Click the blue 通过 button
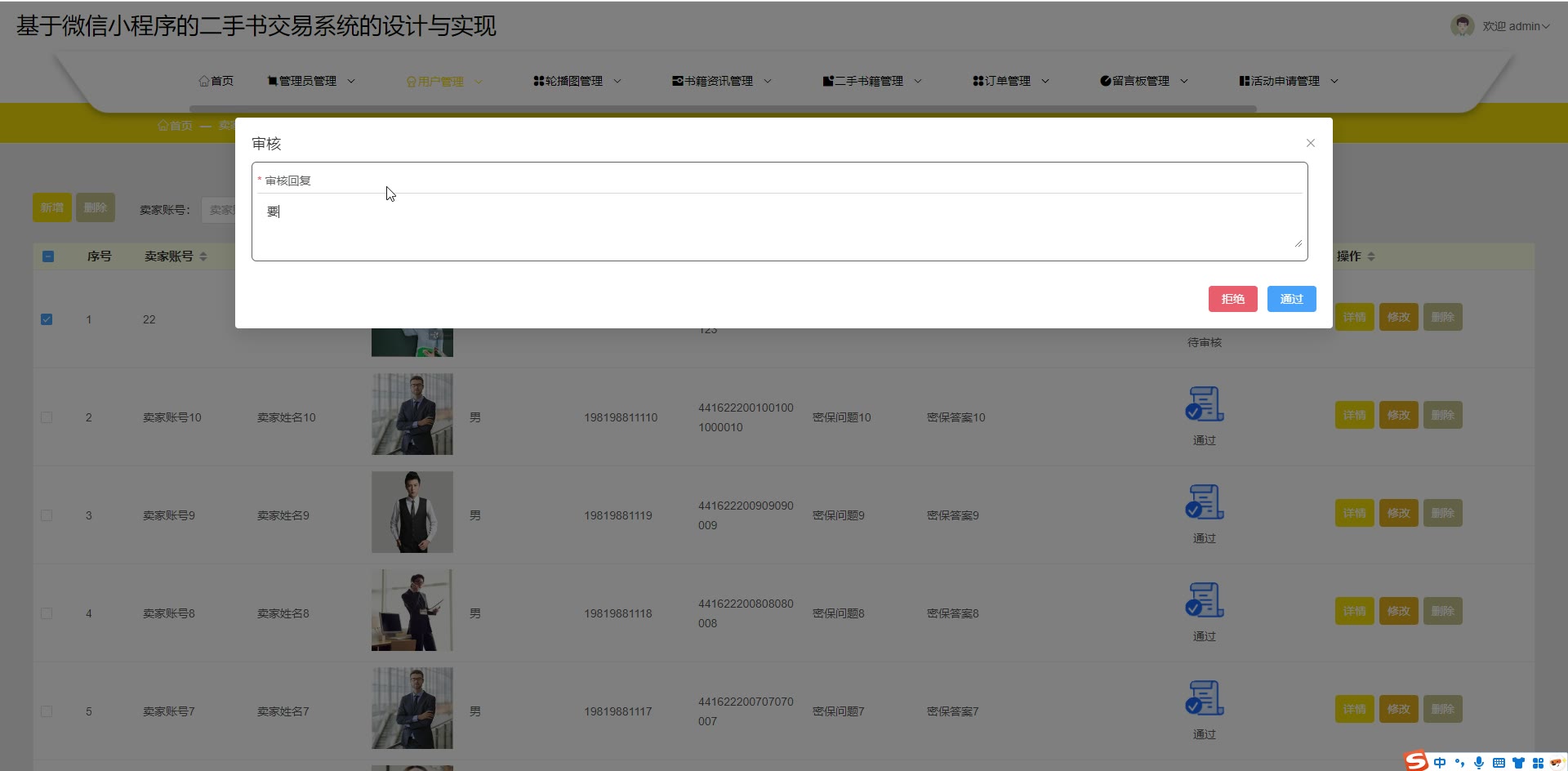 coord(1291,299)
